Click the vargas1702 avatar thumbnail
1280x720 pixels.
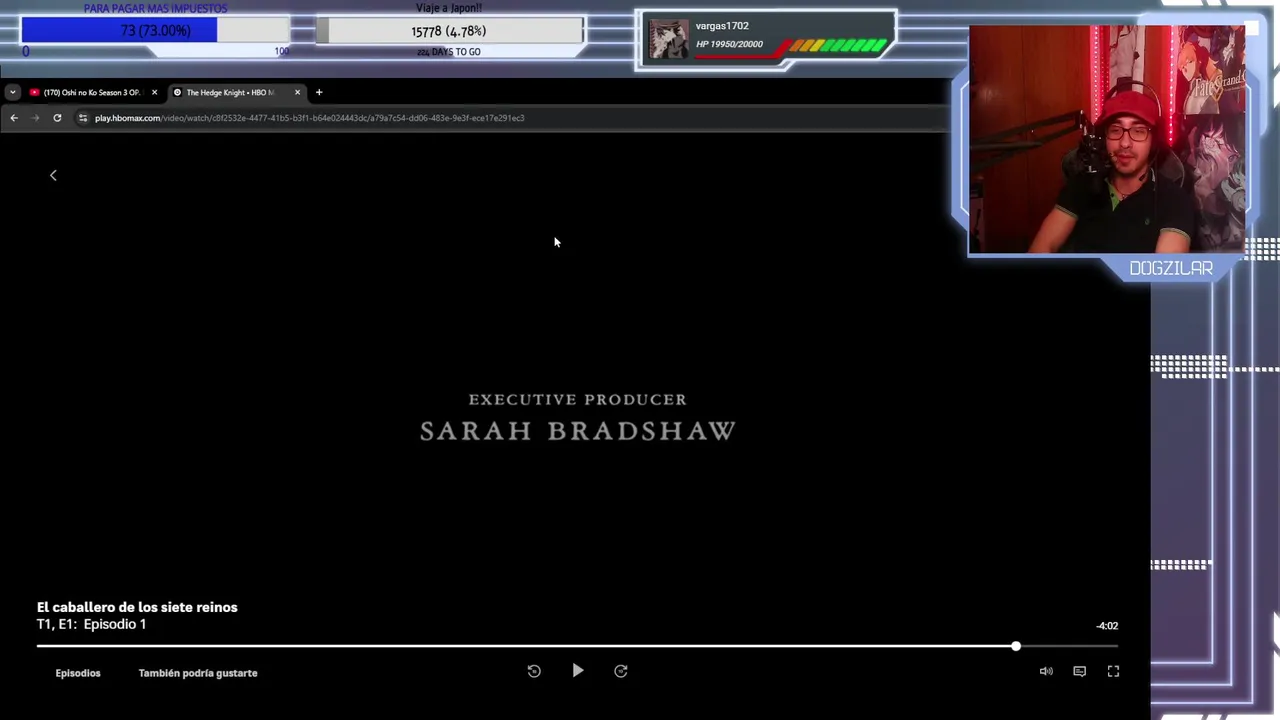pyautogui.click(x=668, y=40)
